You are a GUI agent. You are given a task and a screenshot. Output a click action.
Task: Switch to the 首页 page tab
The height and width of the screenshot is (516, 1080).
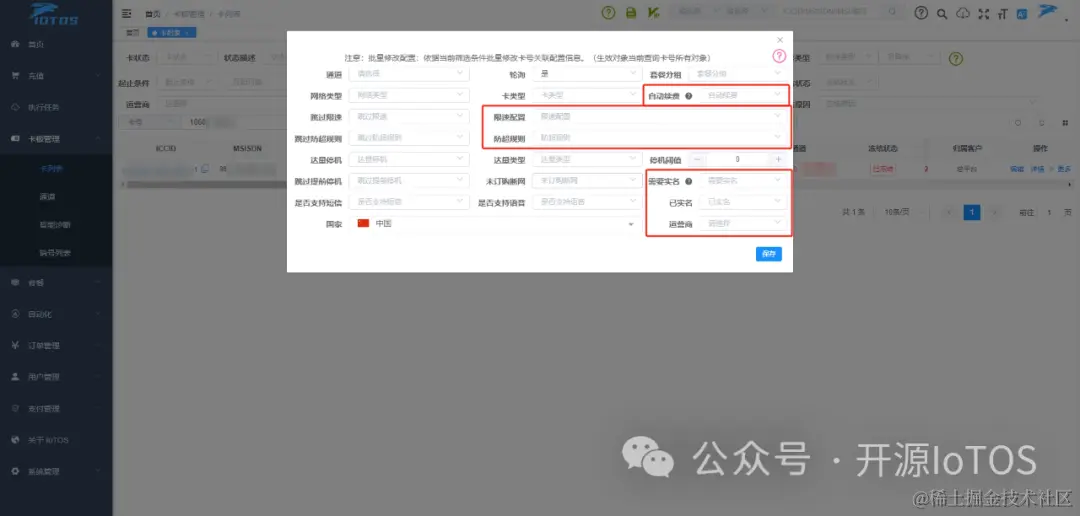tap(132, 32)
